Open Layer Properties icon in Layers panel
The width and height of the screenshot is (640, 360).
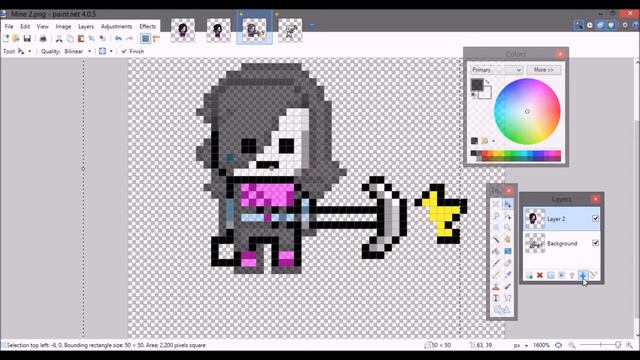(x=593, y=276)
